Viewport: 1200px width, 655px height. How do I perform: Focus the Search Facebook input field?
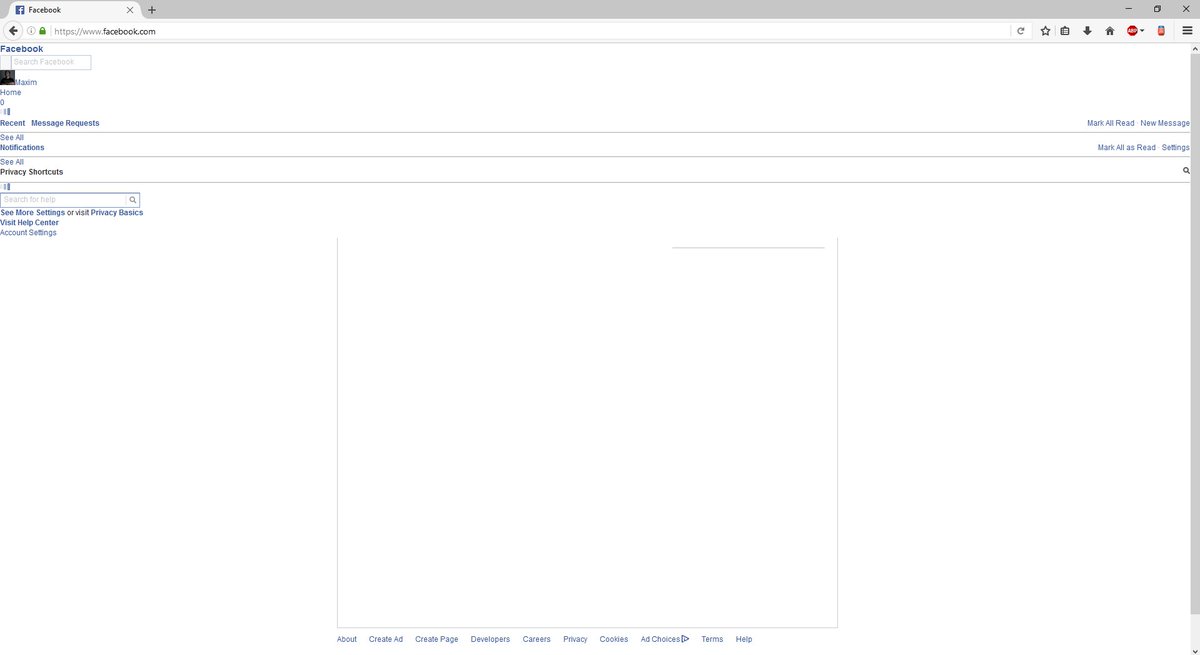(x=51, y=62)
